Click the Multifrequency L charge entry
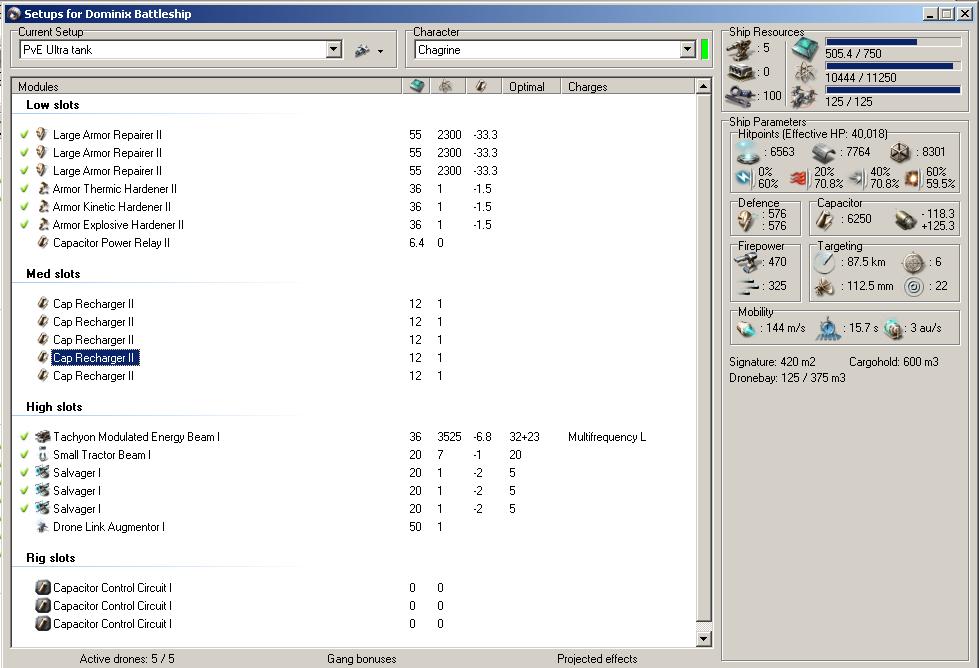Screen dimensions: 979x668 coord(607,437)
